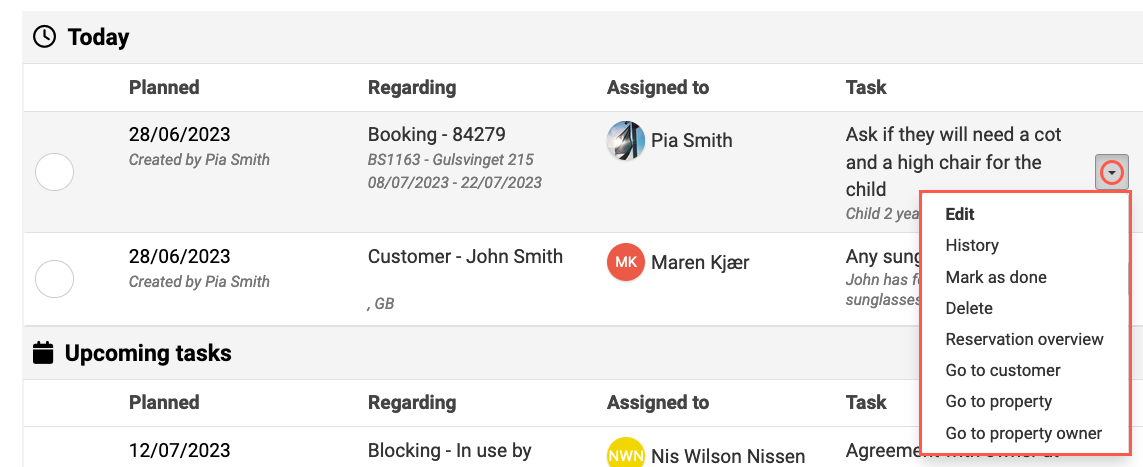Open the Customer - John Smith link

[x=465, y=256]
